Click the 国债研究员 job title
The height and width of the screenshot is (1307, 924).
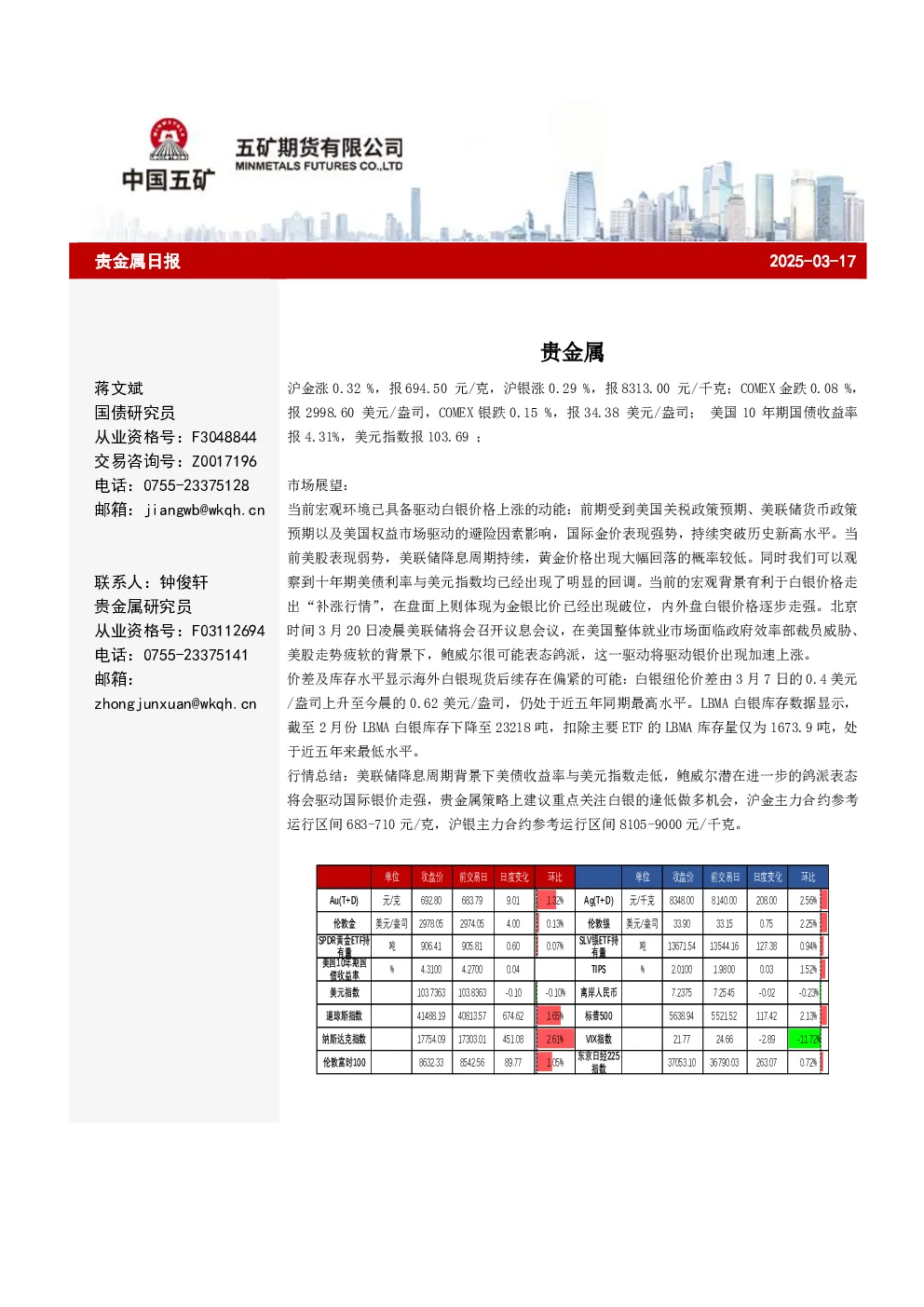coord(135,413)
